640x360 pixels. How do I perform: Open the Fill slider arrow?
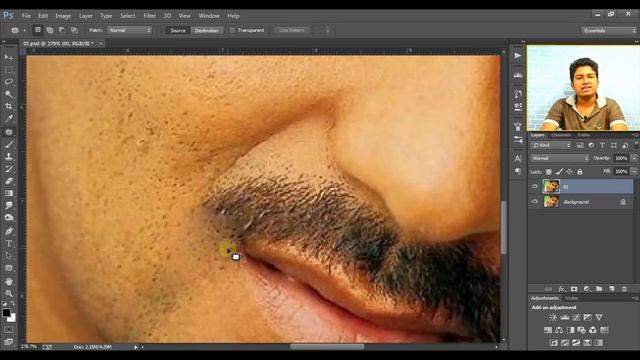click(x=634, y=171)
